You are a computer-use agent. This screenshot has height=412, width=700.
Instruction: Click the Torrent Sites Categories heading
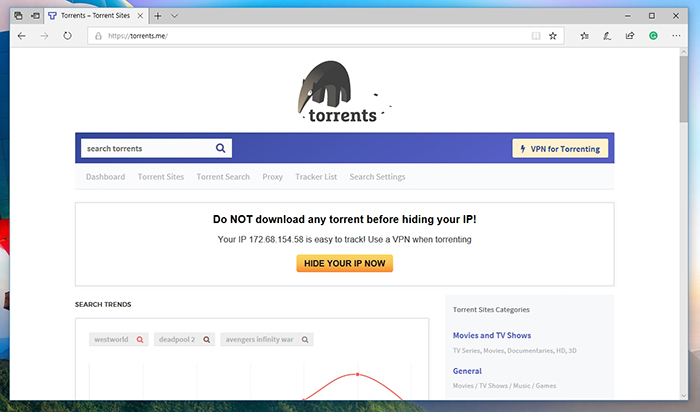click(x=491, y=309)
